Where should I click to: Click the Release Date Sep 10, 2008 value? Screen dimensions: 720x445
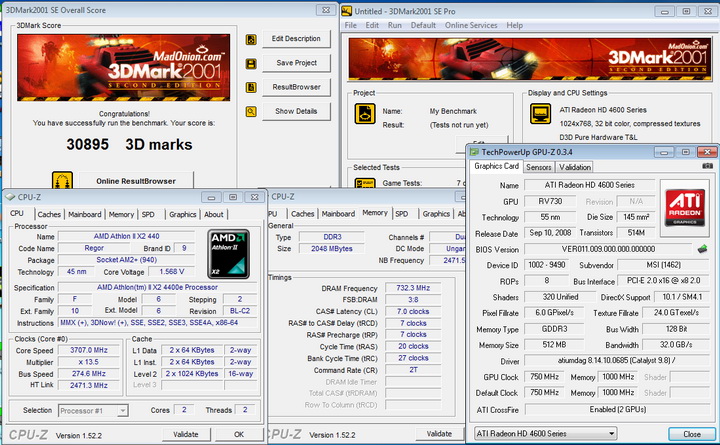click(550, 233)
